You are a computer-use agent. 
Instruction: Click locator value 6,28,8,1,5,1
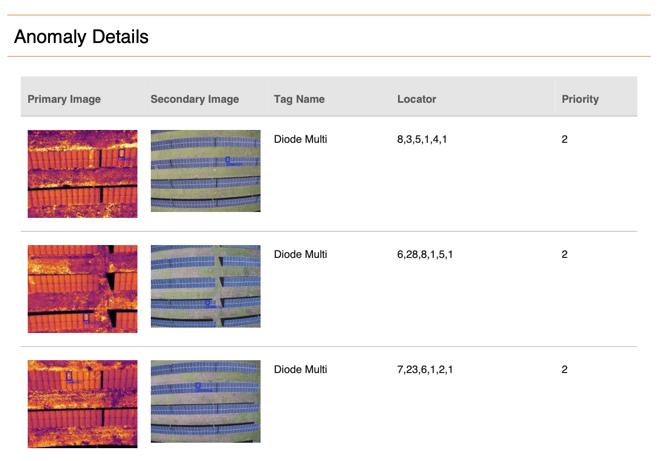425,255
